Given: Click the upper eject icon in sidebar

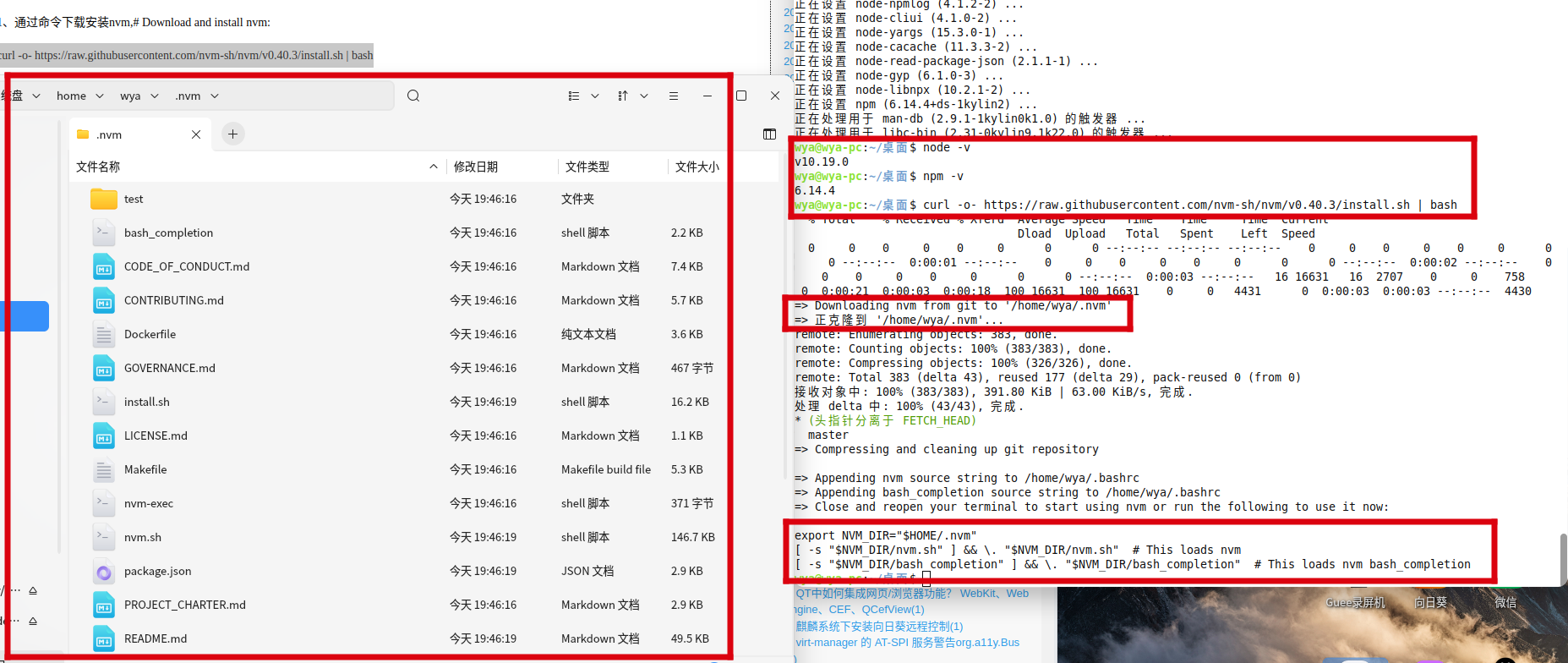Looking at the screenshot, I should click(33, 590).
